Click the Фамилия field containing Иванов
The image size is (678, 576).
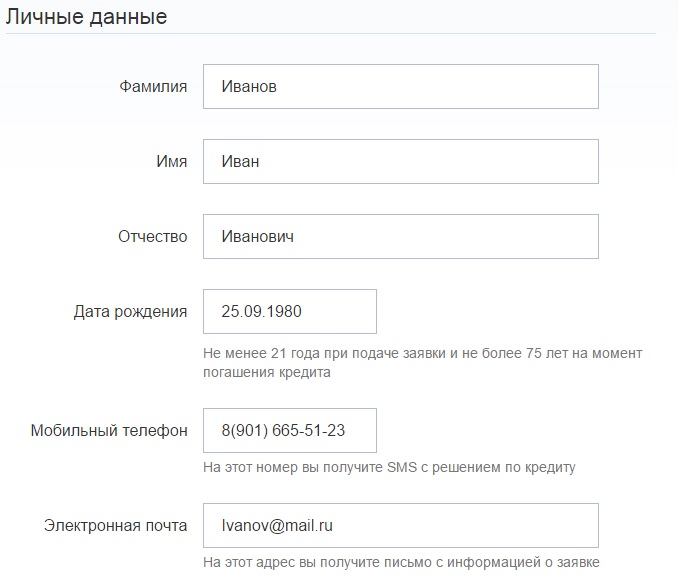click(400, 87)
